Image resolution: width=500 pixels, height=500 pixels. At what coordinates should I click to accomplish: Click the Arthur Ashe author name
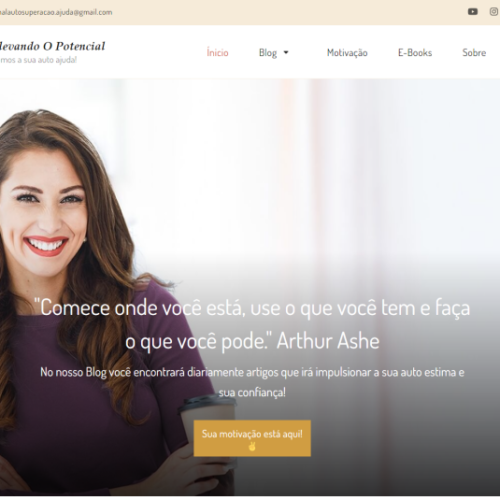tap(328, 341)
